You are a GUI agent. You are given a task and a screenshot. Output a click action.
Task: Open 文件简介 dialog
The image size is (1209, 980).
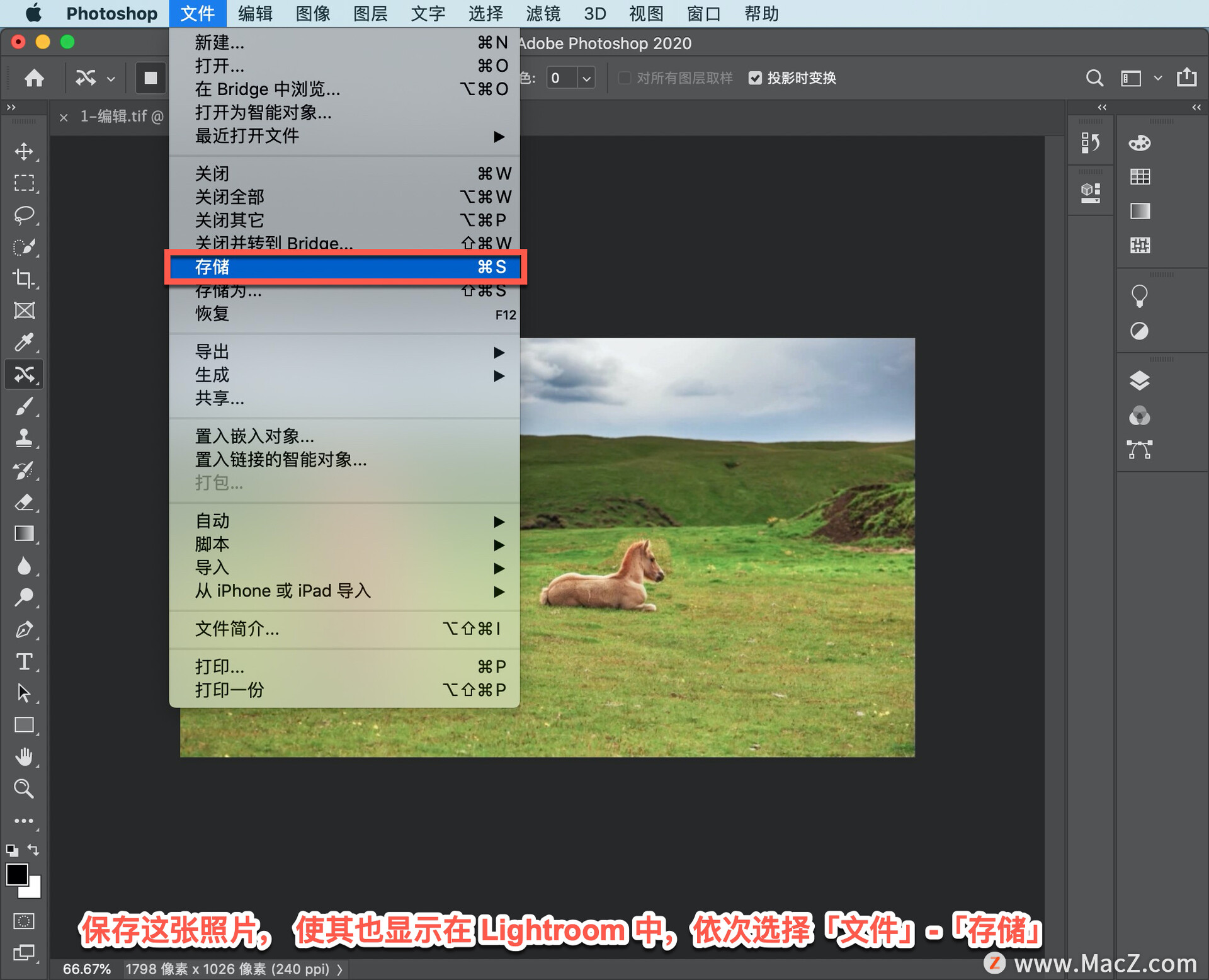[231, 630]
